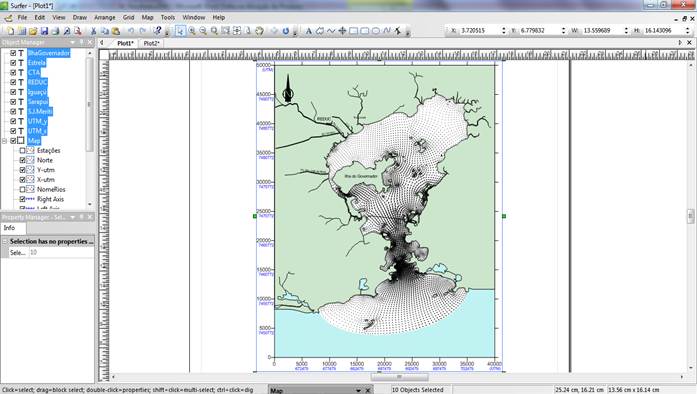The height and width of the screenshot is (394, 697).
Task: Click the X position spinner arrows
Action: pos(504,31)
